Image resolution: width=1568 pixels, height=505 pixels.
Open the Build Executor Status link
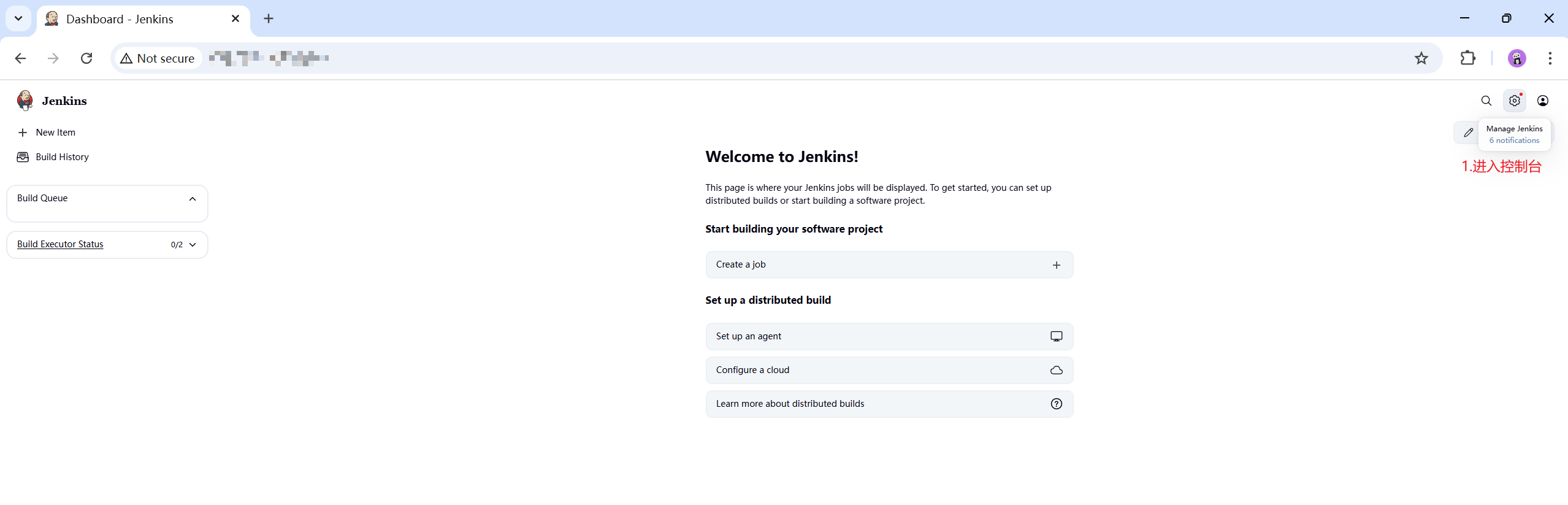pyautogui.click(x=60, y=244)
